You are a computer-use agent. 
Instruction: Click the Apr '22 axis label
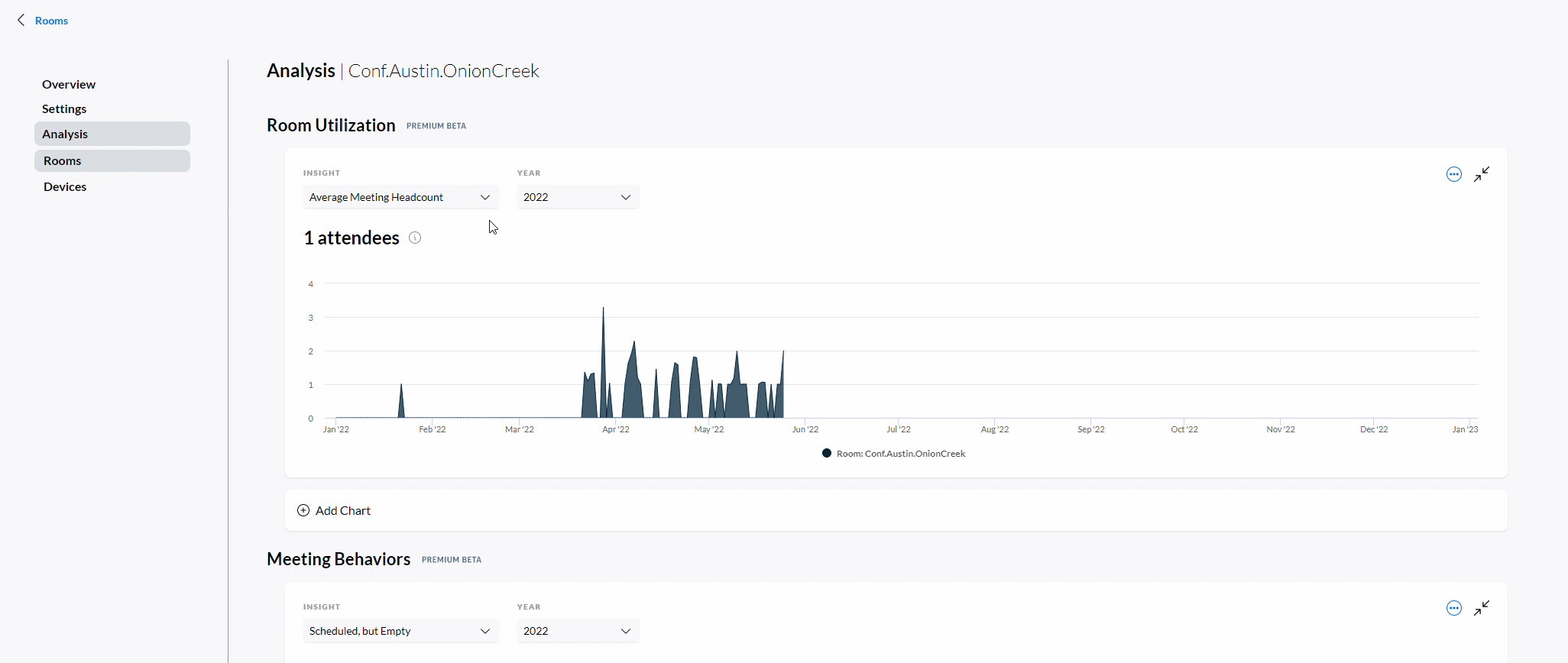pos(616,429)
